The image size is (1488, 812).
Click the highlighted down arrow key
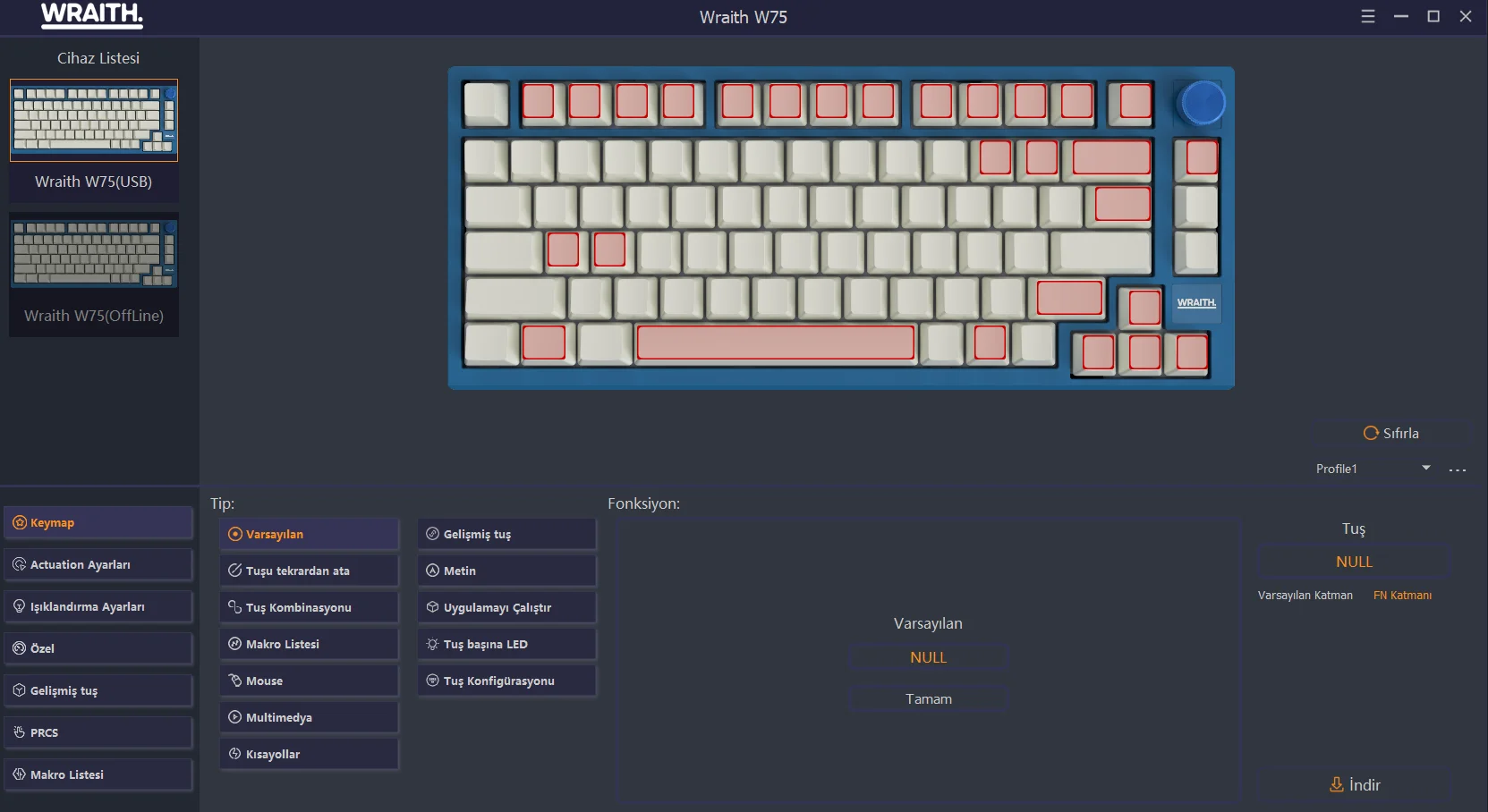(1144, 351)
